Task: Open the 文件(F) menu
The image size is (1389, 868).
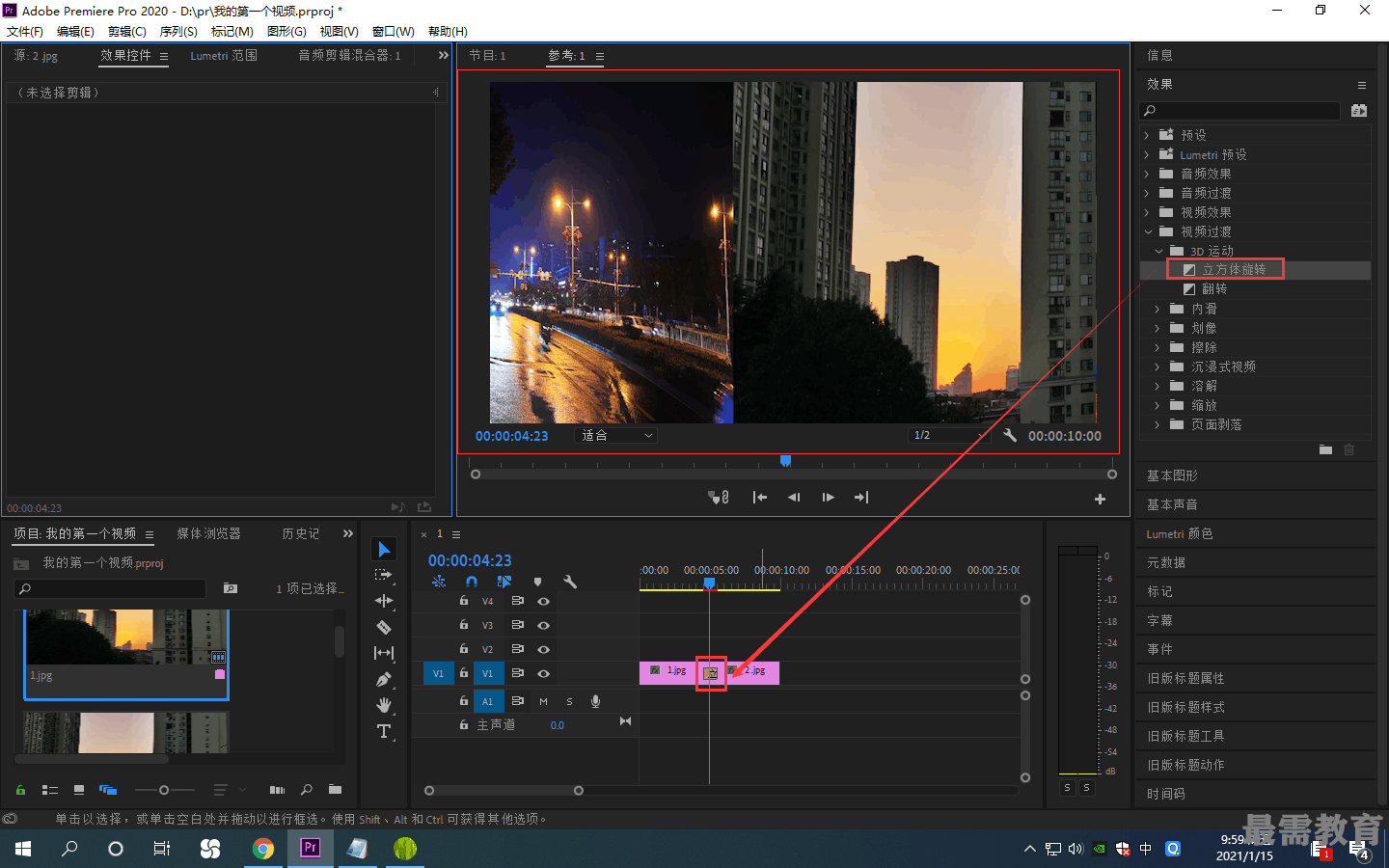Action: pyautogui.click(x=25, y=31)
